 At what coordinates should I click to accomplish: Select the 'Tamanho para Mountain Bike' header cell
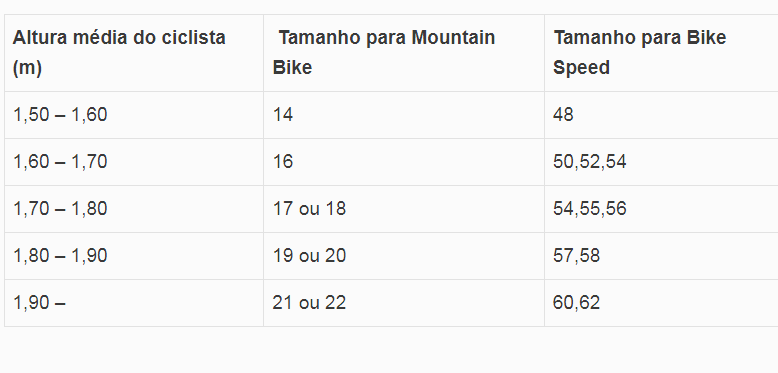tap(404, 53)
